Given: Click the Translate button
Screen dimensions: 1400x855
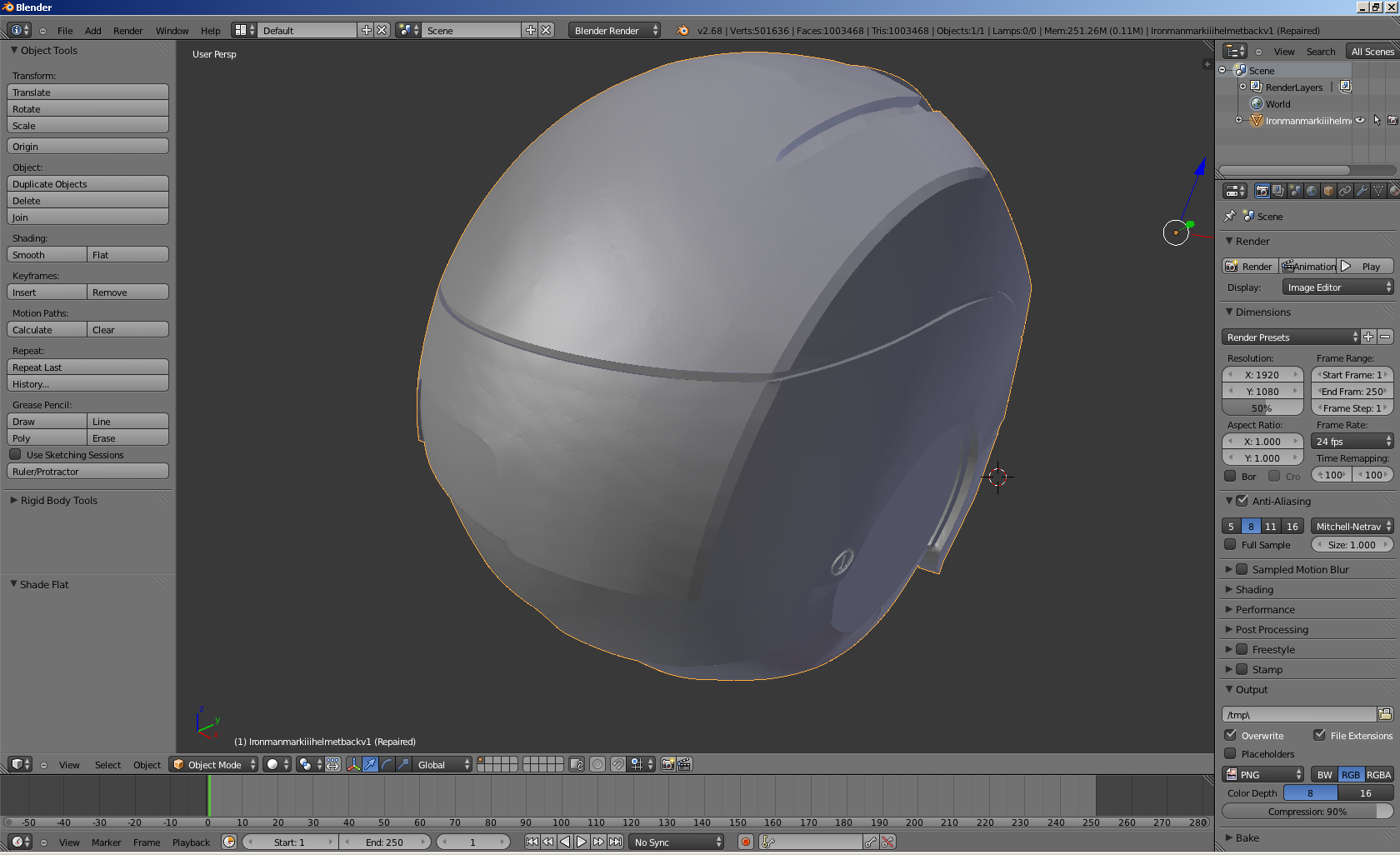Looking at the screenshot, I should pyautogui.click(x=87, y=92).
